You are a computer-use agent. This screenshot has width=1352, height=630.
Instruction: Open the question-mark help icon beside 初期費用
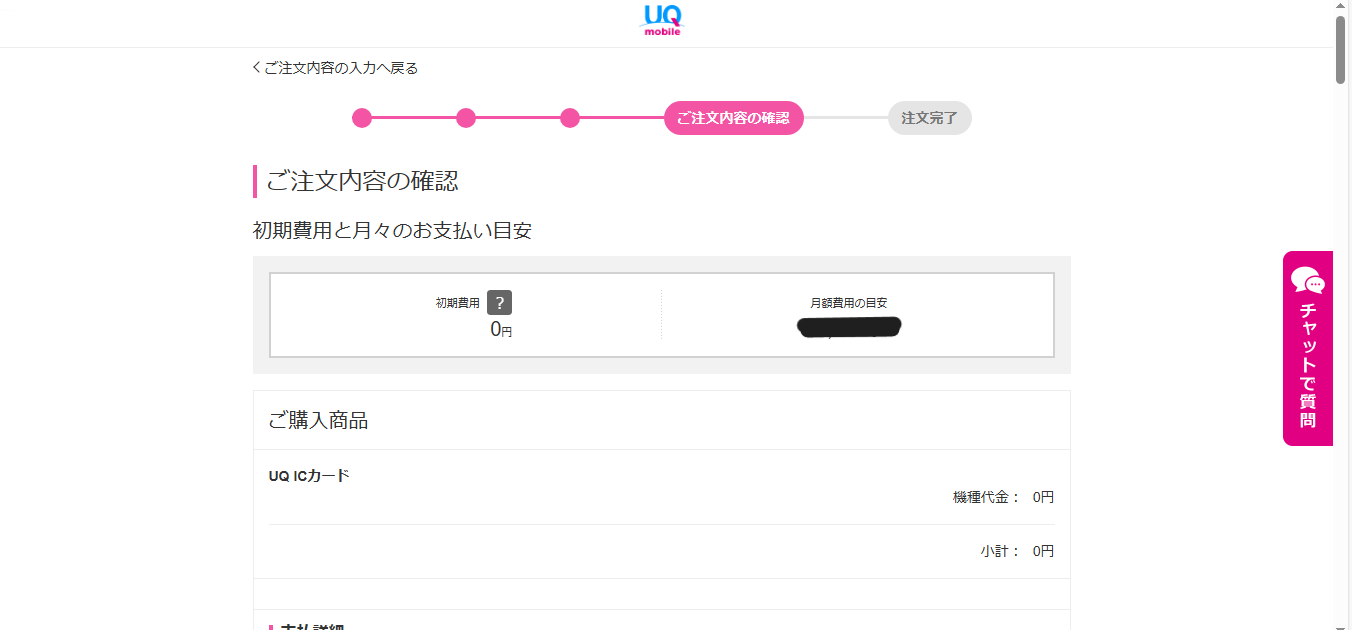point(500,303)
